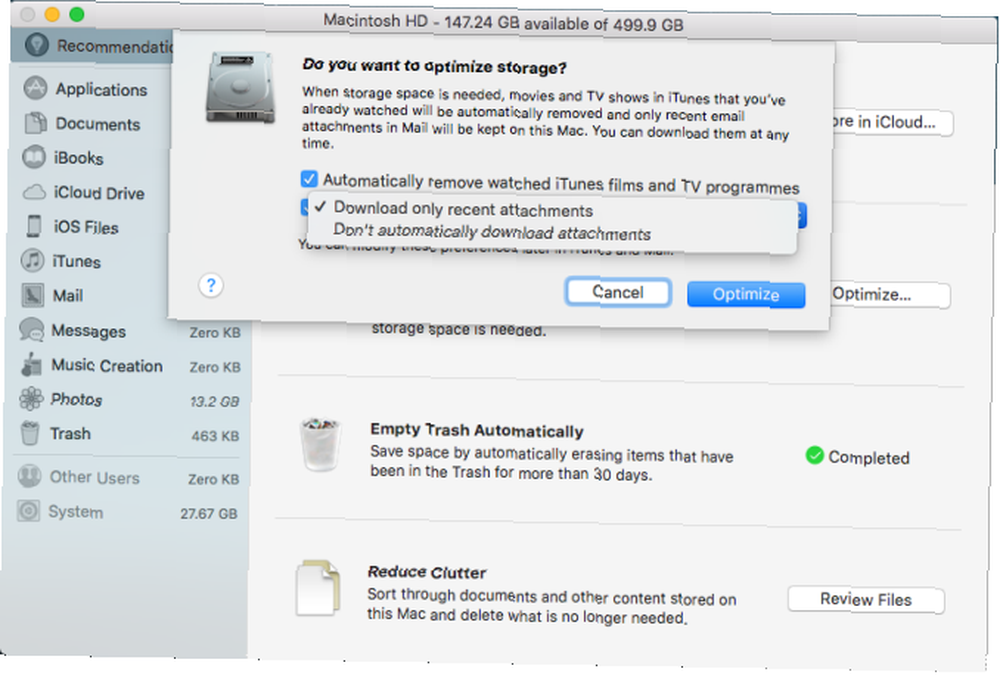This screenshot has height=675, width=1000.
Task: Open the Recommendations sidebar item
Action: (92, 46)
